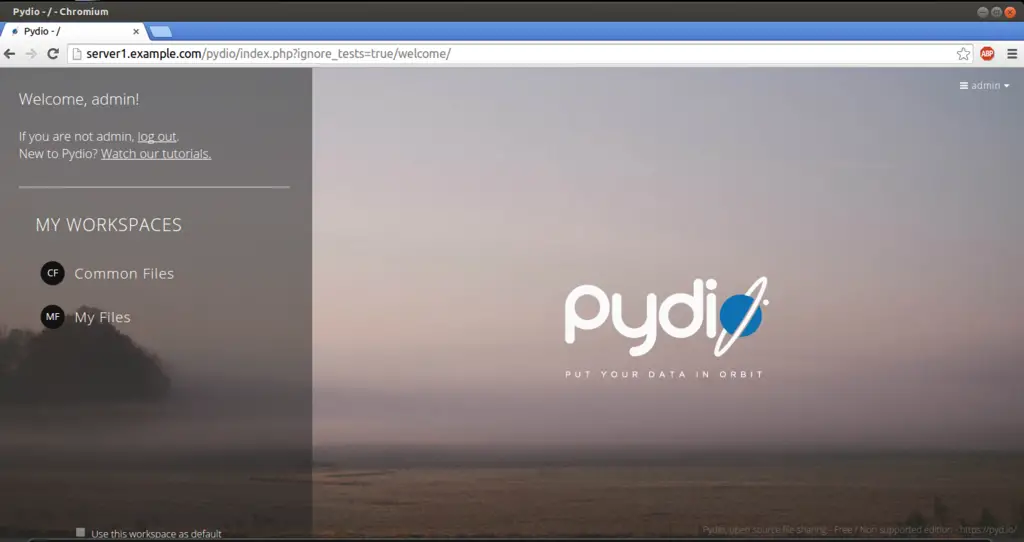Screen dimensions: 1024x542
Task: Open the Common Files workspace
Action: coord(124,274)
